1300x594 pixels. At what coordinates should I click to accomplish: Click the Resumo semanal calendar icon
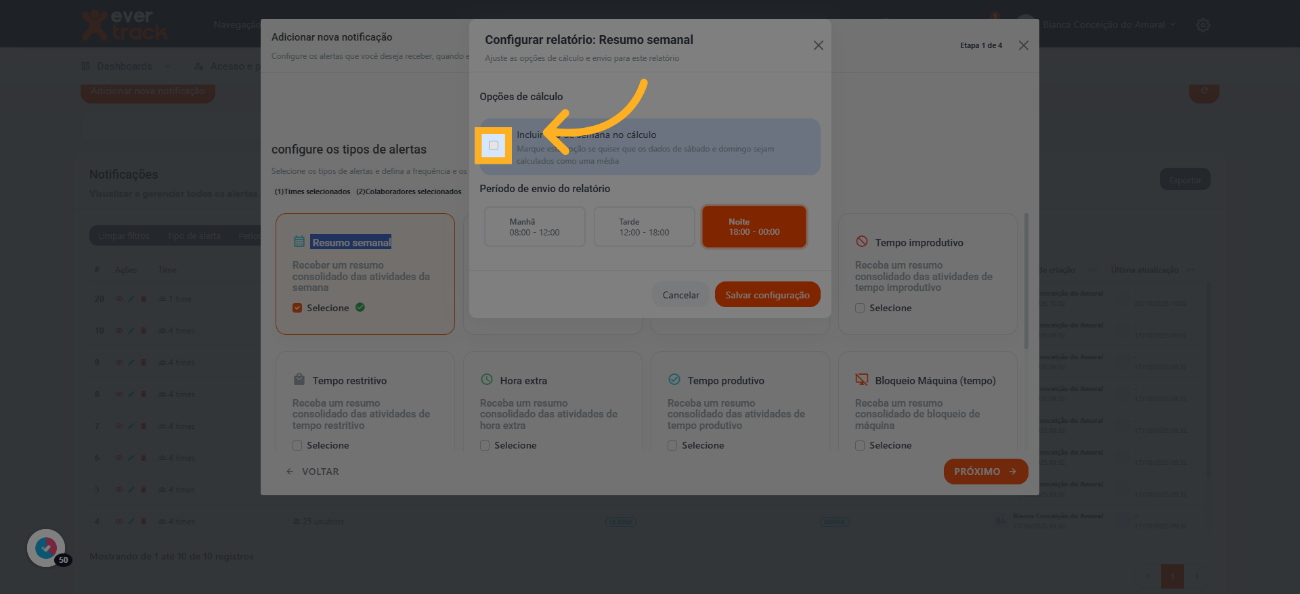[x=299, y=242]
